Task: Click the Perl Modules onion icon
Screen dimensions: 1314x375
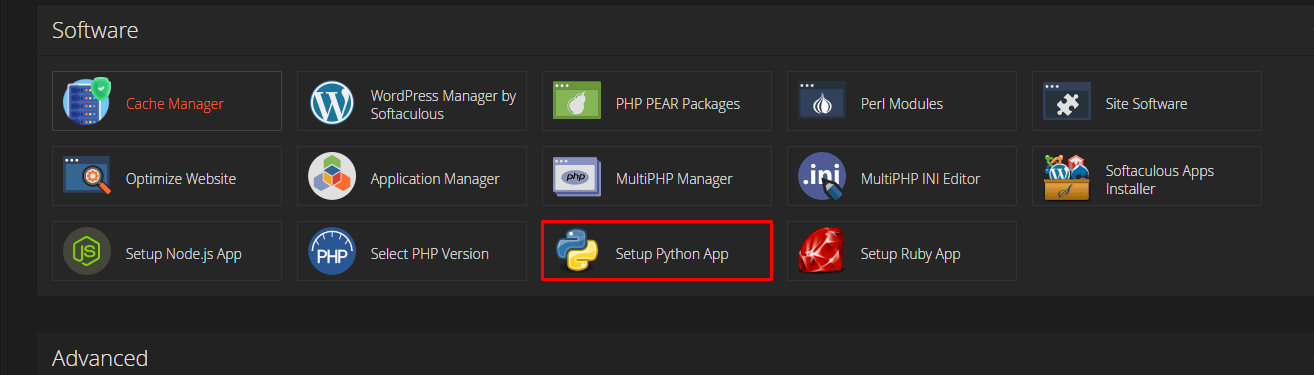Action: point(822,101)
